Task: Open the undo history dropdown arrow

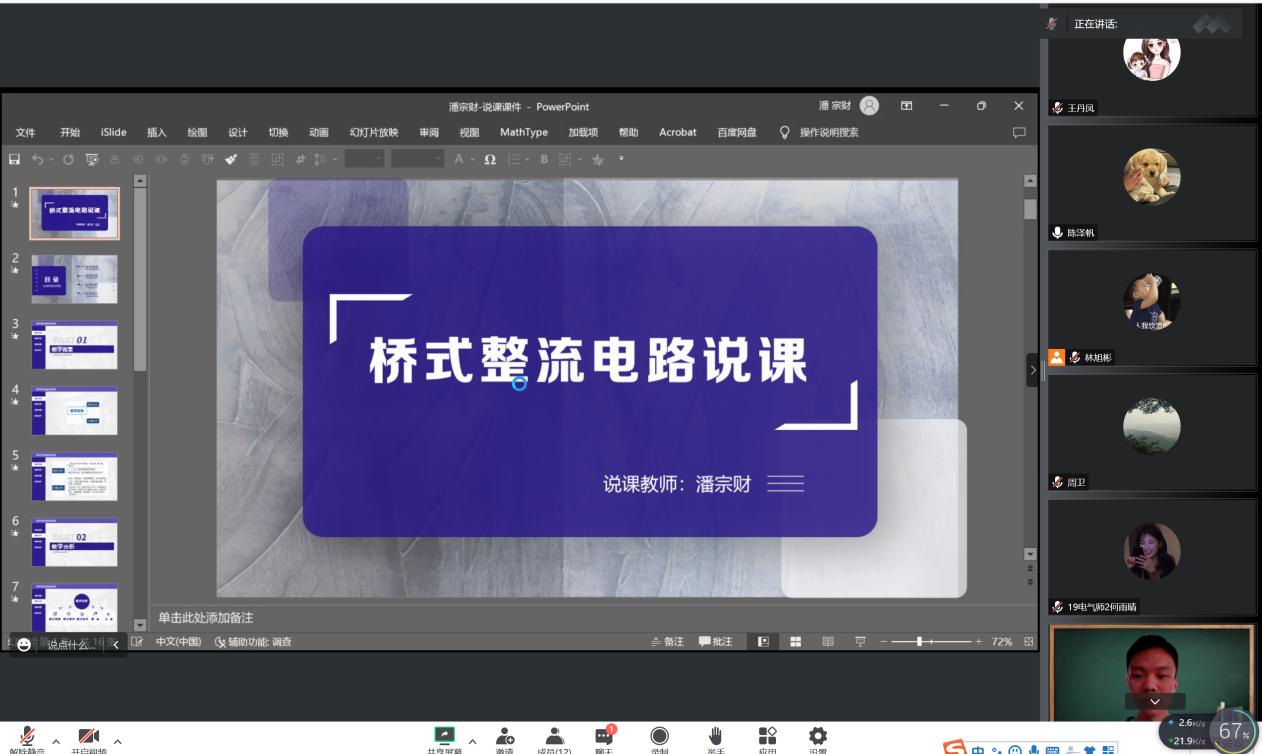Action: 52,159
